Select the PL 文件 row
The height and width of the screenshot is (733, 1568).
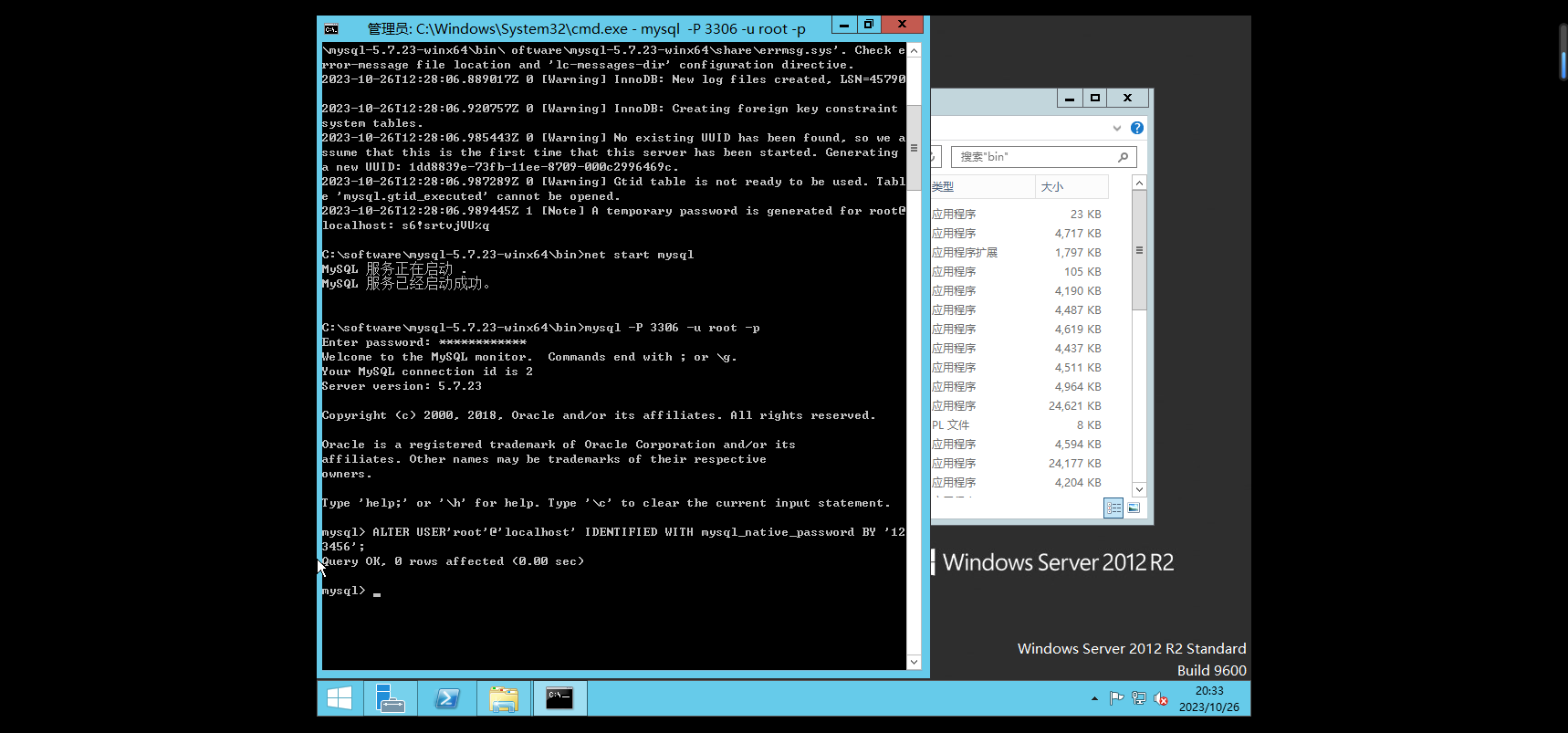pos(1019,425)
